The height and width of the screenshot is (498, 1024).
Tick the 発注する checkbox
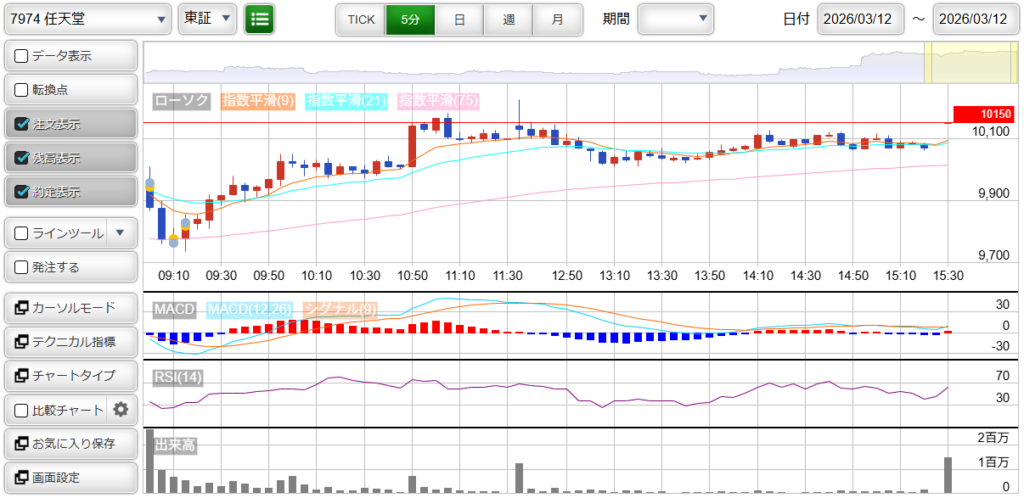pos(22,267)
